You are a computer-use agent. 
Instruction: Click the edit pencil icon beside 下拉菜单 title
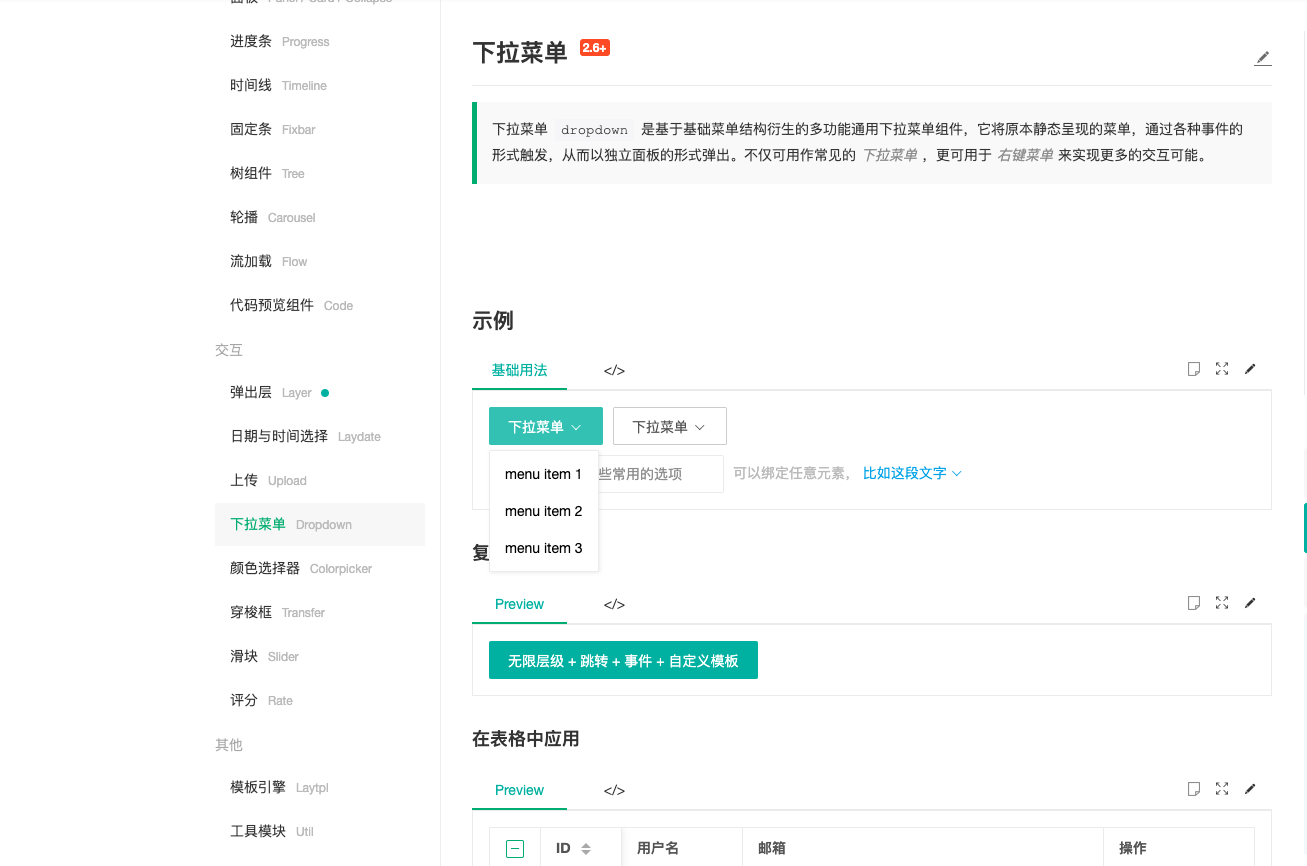tap(1263, 58)
